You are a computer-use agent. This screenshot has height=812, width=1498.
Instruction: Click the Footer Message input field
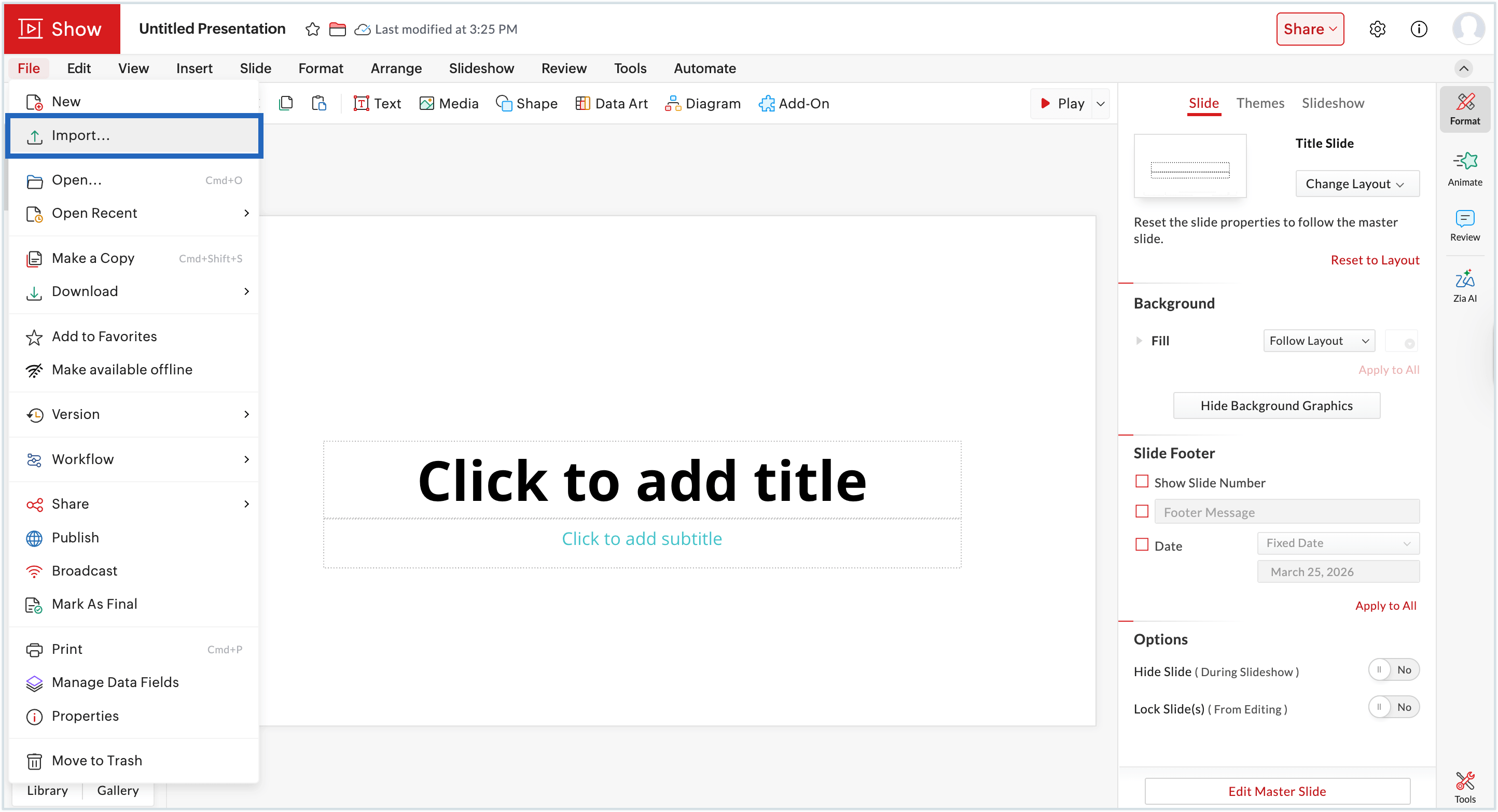tap(1286, 511)
